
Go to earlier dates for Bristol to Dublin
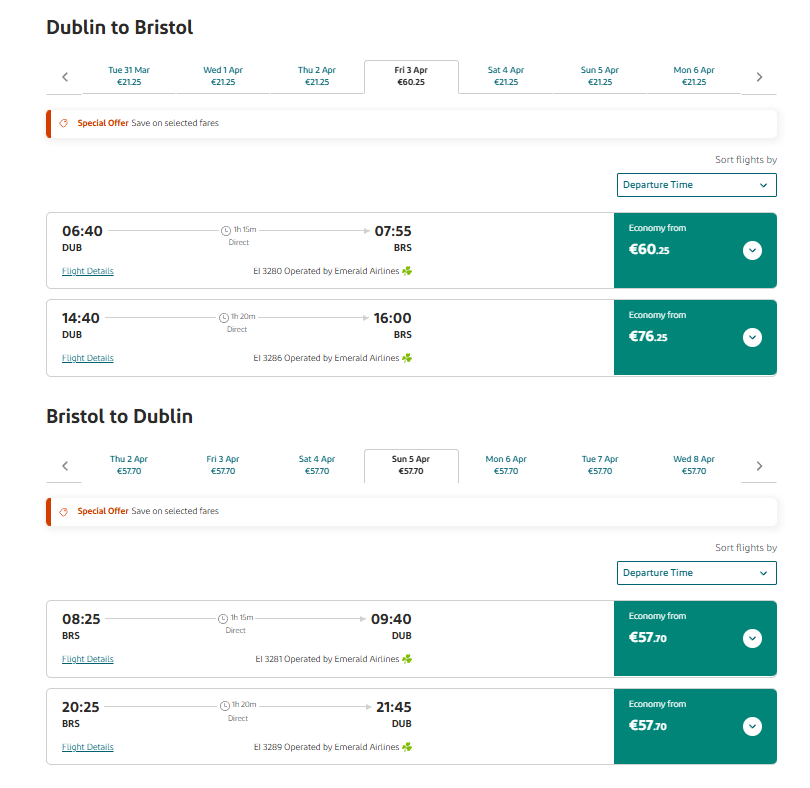[x=65, y=466]
